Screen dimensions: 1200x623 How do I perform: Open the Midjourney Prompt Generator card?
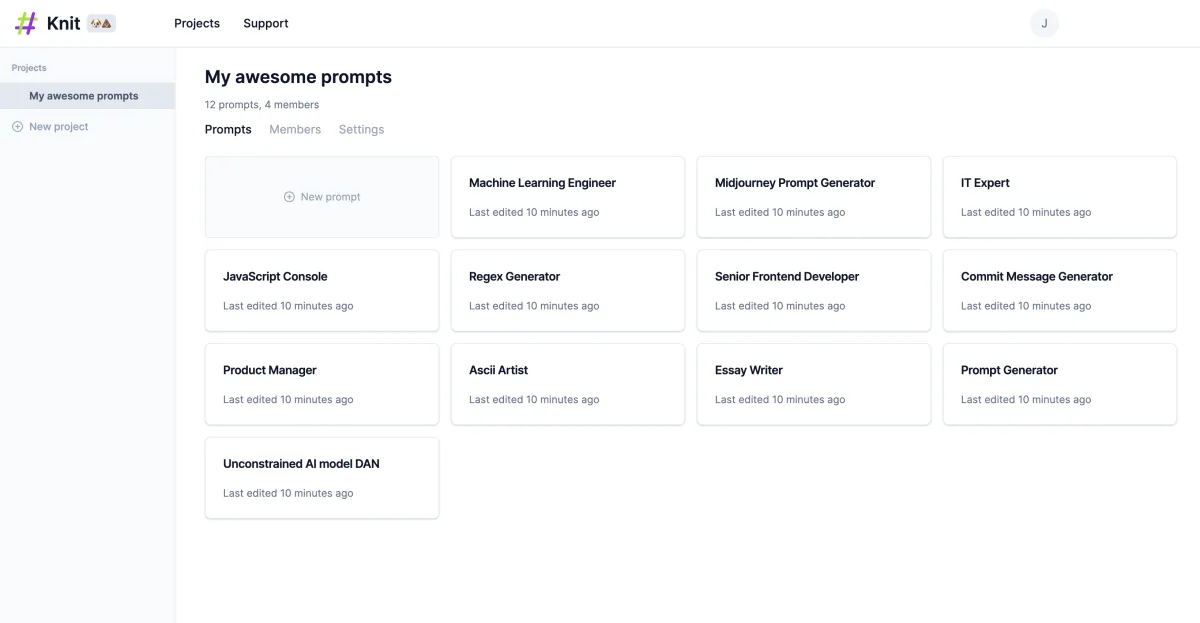(x=814, y=197)
